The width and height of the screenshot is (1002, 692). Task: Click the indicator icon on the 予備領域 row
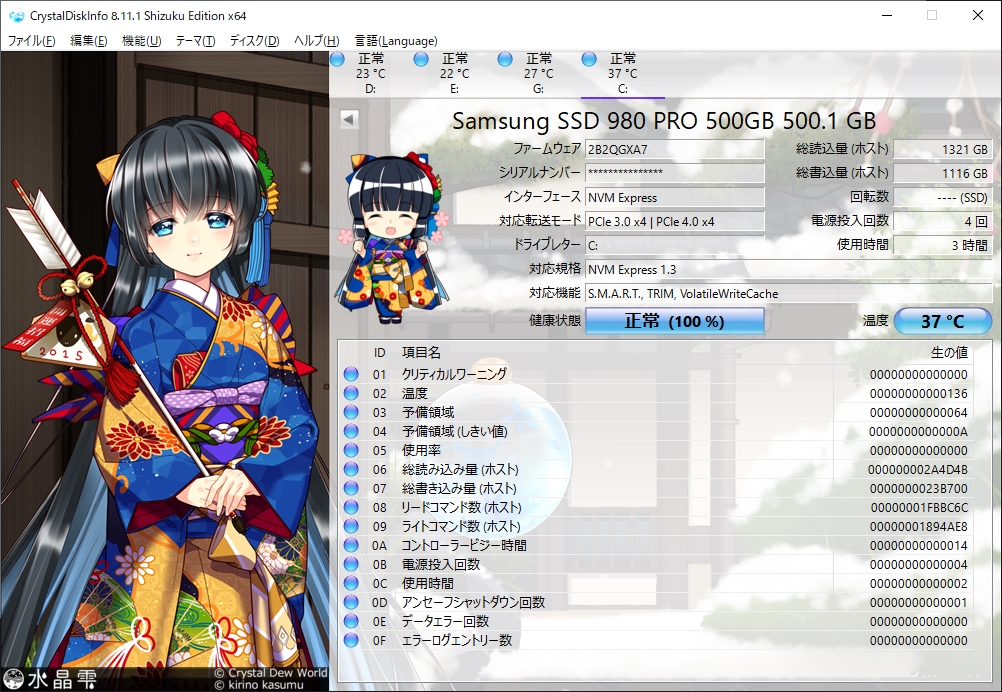[349, 410]
